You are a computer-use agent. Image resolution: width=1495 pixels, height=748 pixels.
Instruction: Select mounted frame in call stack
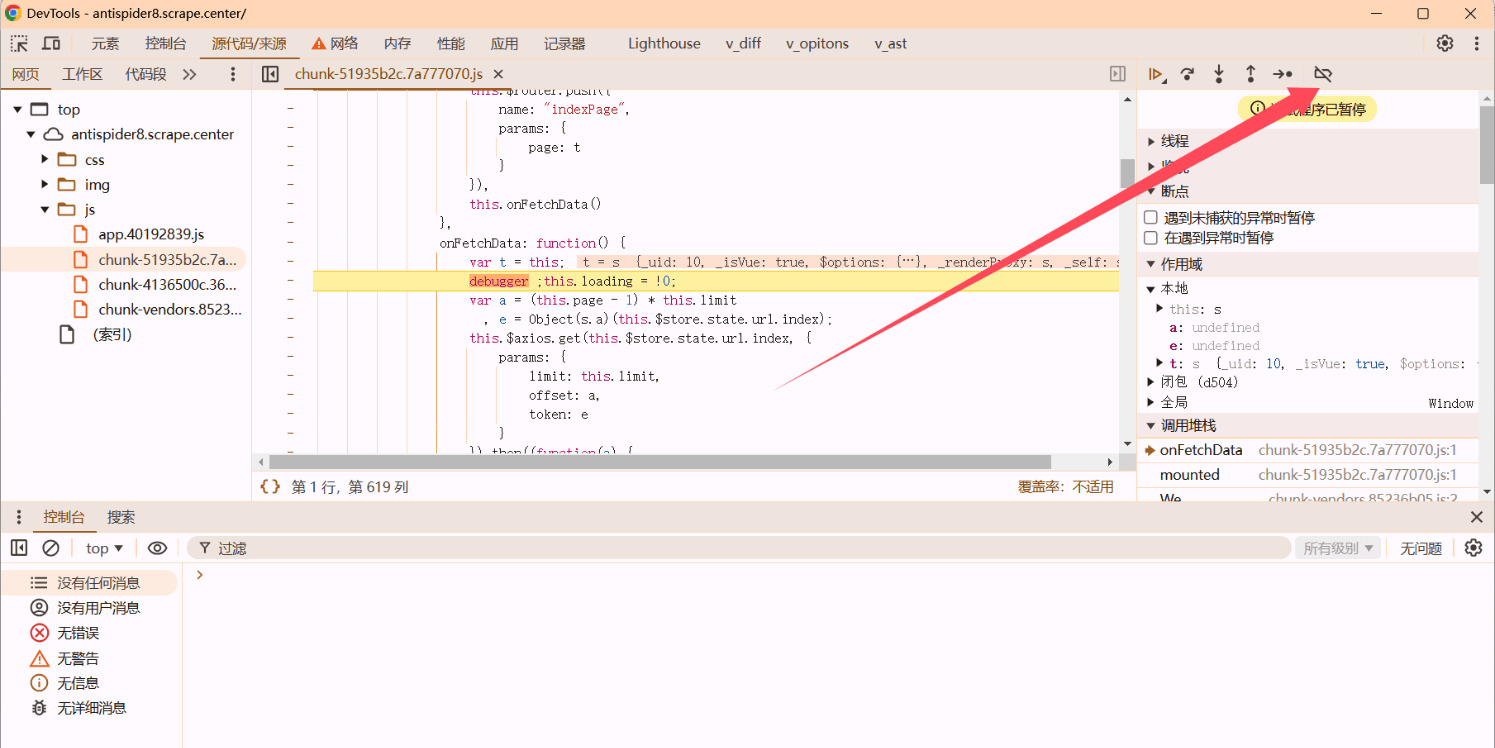click(1190, 475)
